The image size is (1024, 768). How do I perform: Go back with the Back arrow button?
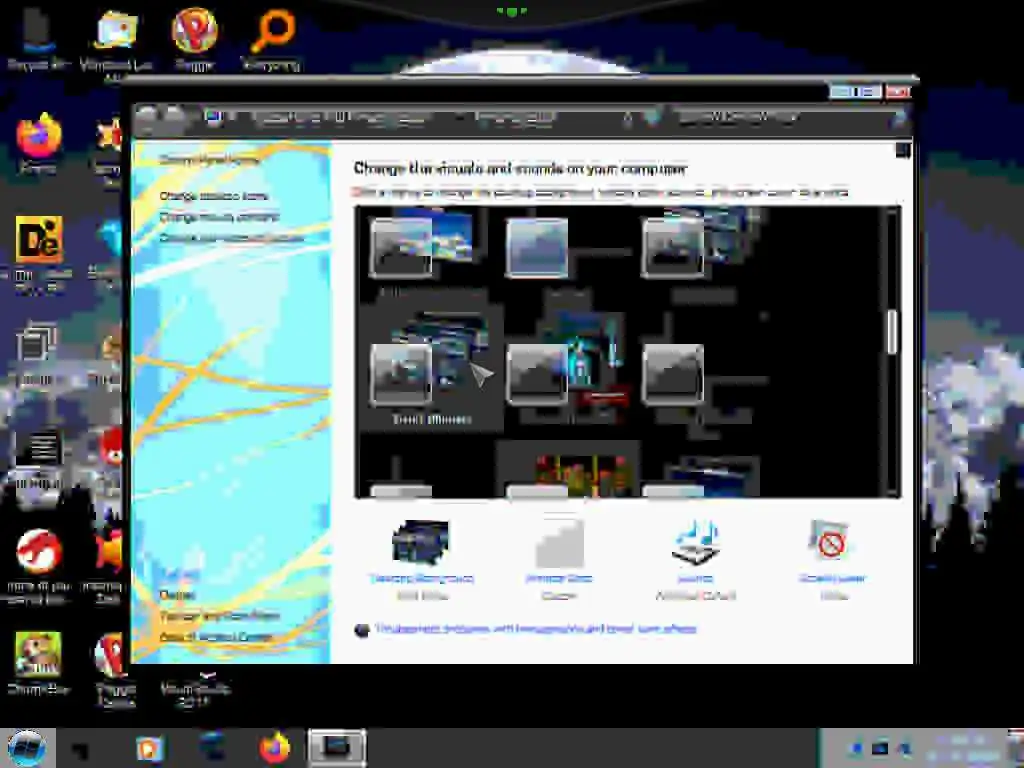(x=147, y=118)
